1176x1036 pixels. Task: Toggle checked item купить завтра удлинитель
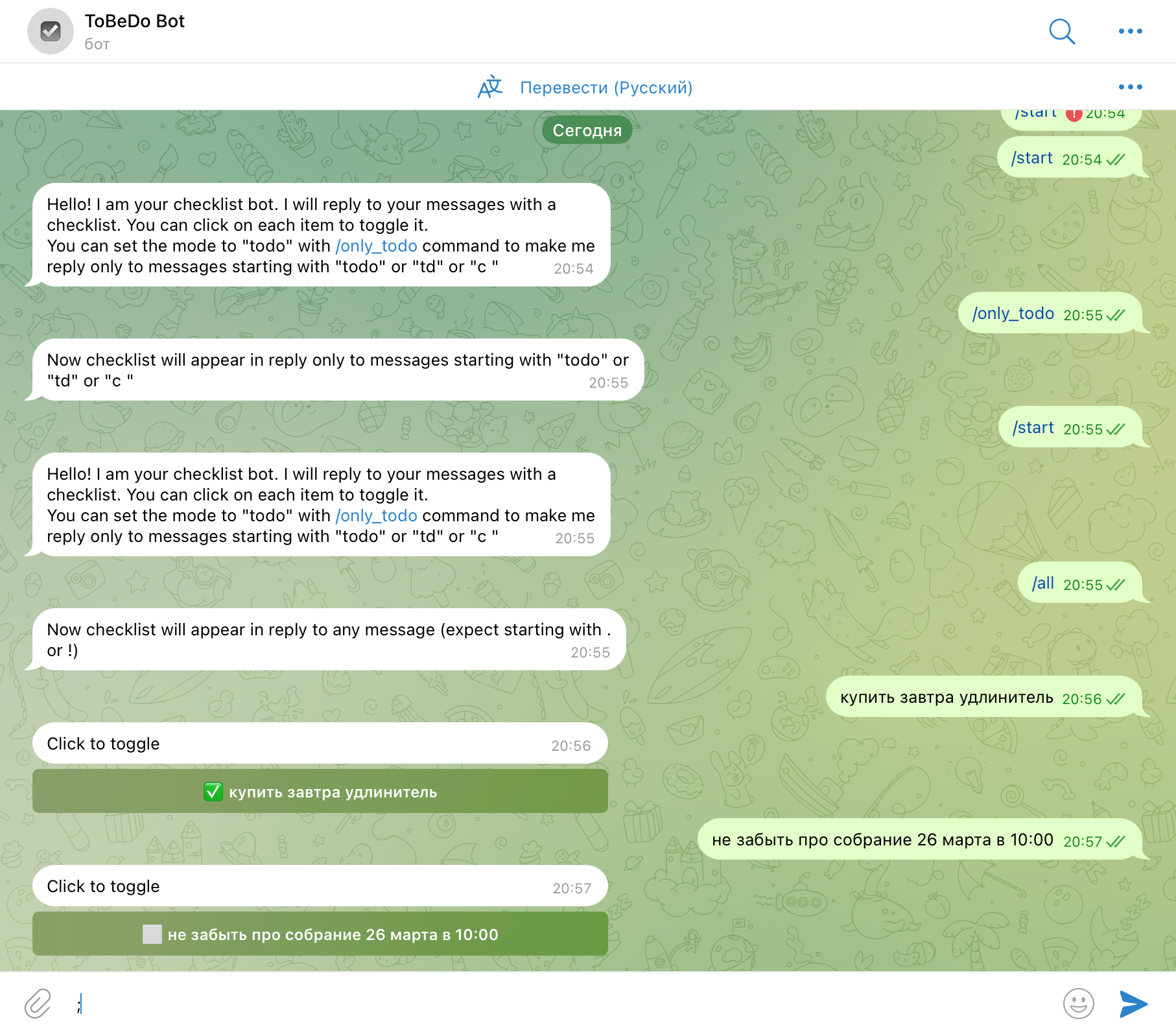[320, 792]
